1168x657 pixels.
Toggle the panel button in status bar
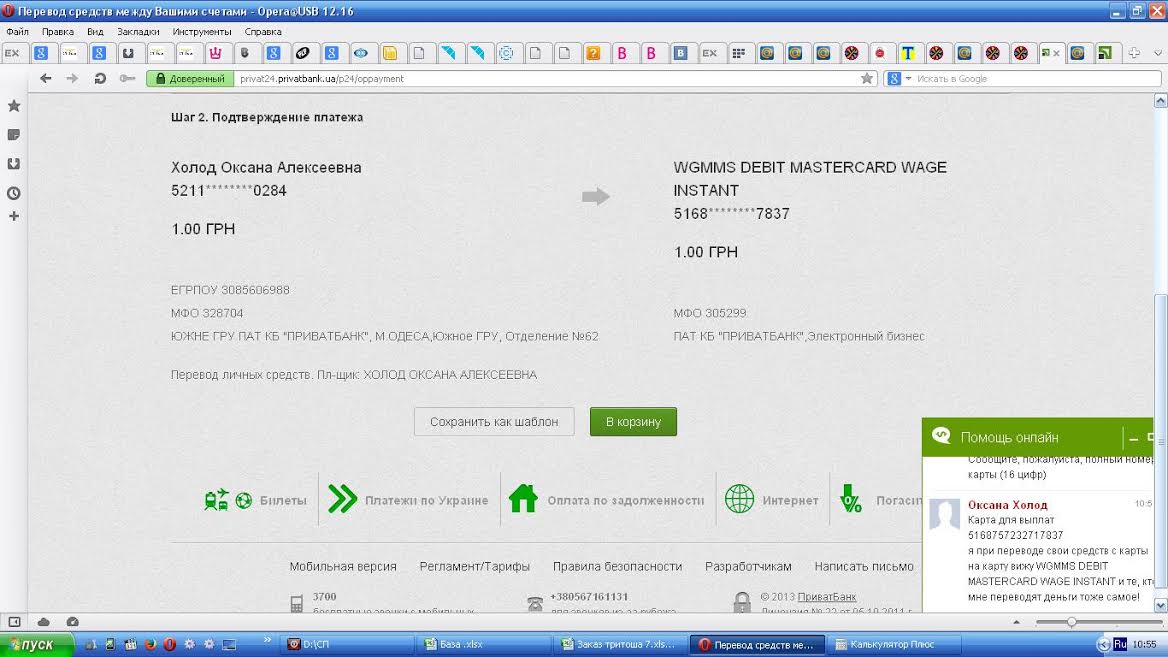14,621
